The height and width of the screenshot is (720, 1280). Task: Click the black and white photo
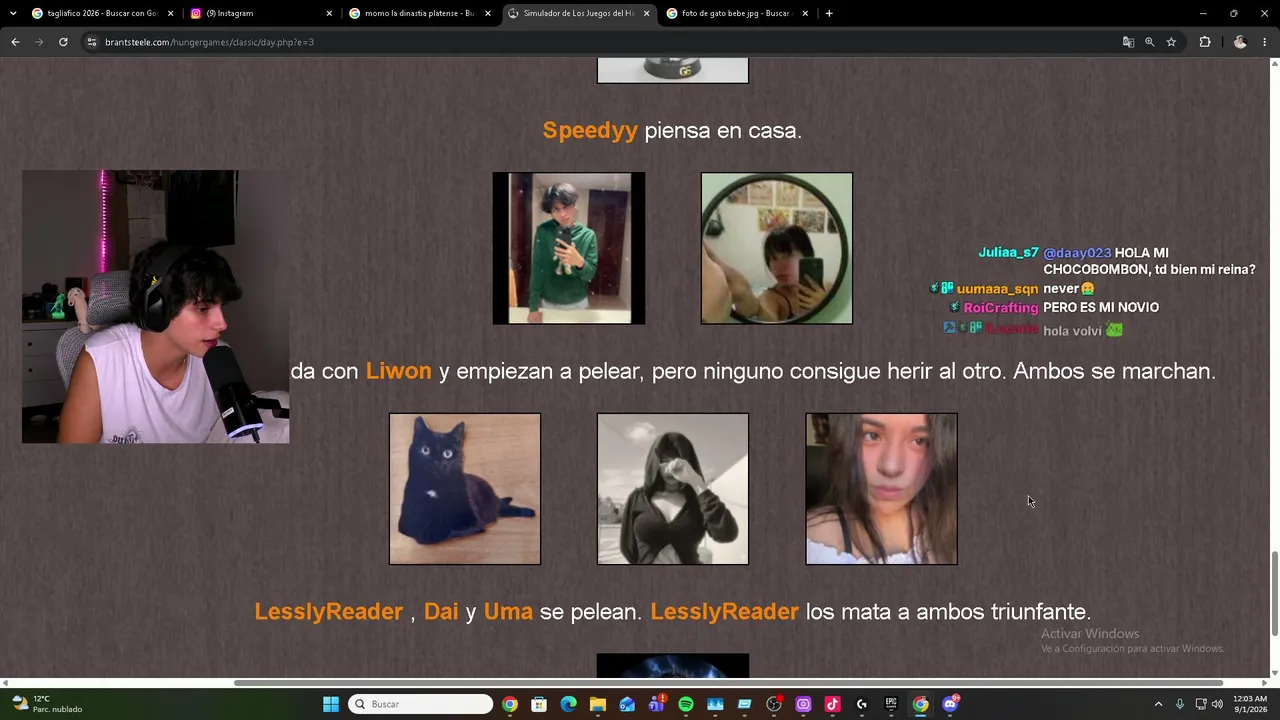tap(673, 489)
